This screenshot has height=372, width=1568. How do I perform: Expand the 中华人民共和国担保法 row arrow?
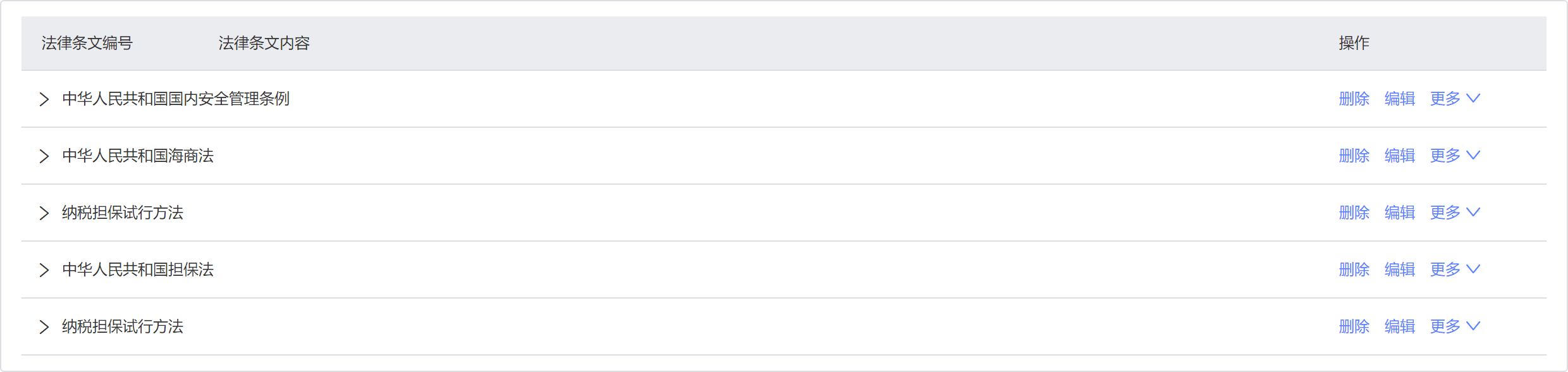[44, 270]
